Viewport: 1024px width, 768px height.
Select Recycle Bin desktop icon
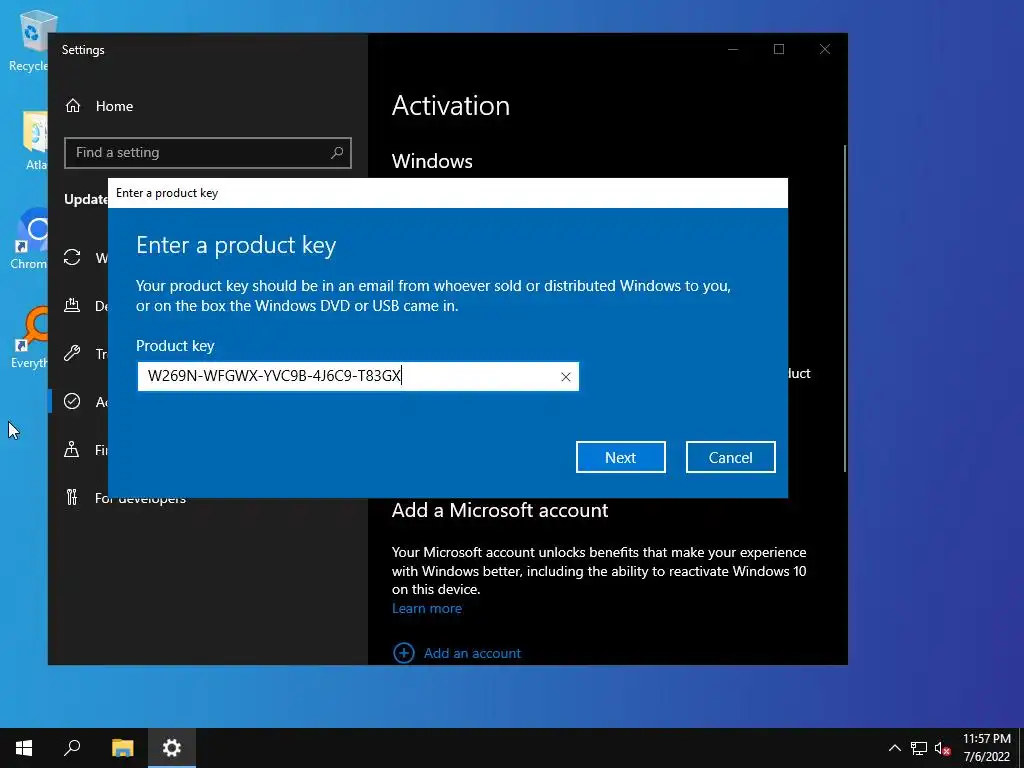tap(29, 42)
